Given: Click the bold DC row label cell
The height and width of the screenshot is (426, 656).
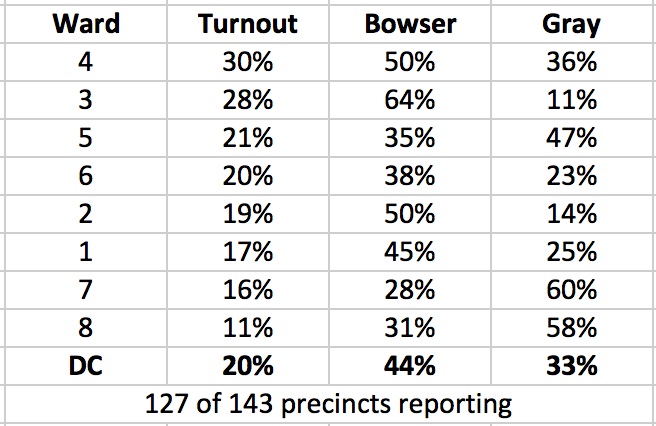Looking at the screenshot, I should pyautogui.click(x=86, y=366).
